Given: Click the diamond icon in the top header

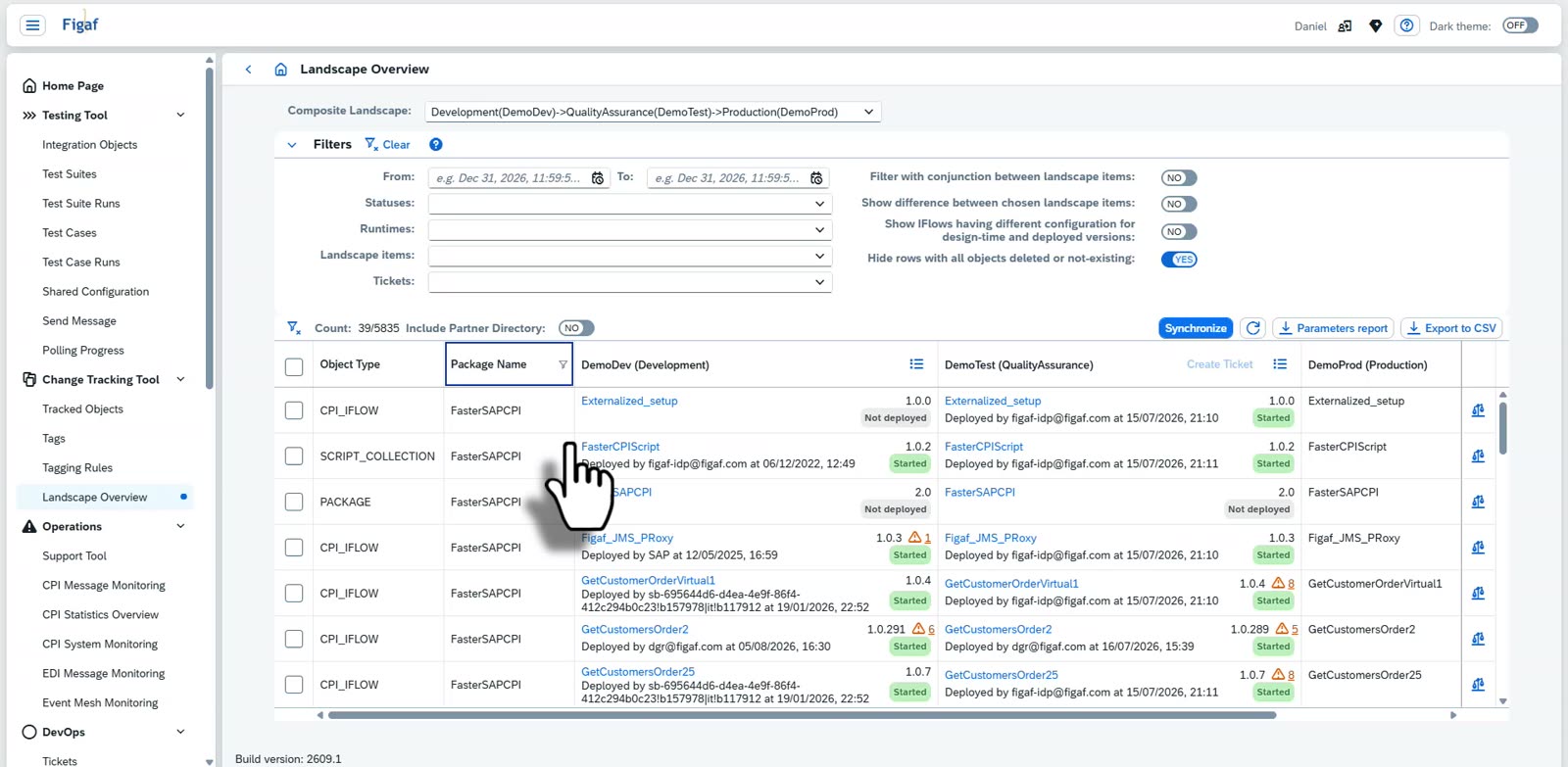Looking at the screenshot, I should click(1375, 26).
